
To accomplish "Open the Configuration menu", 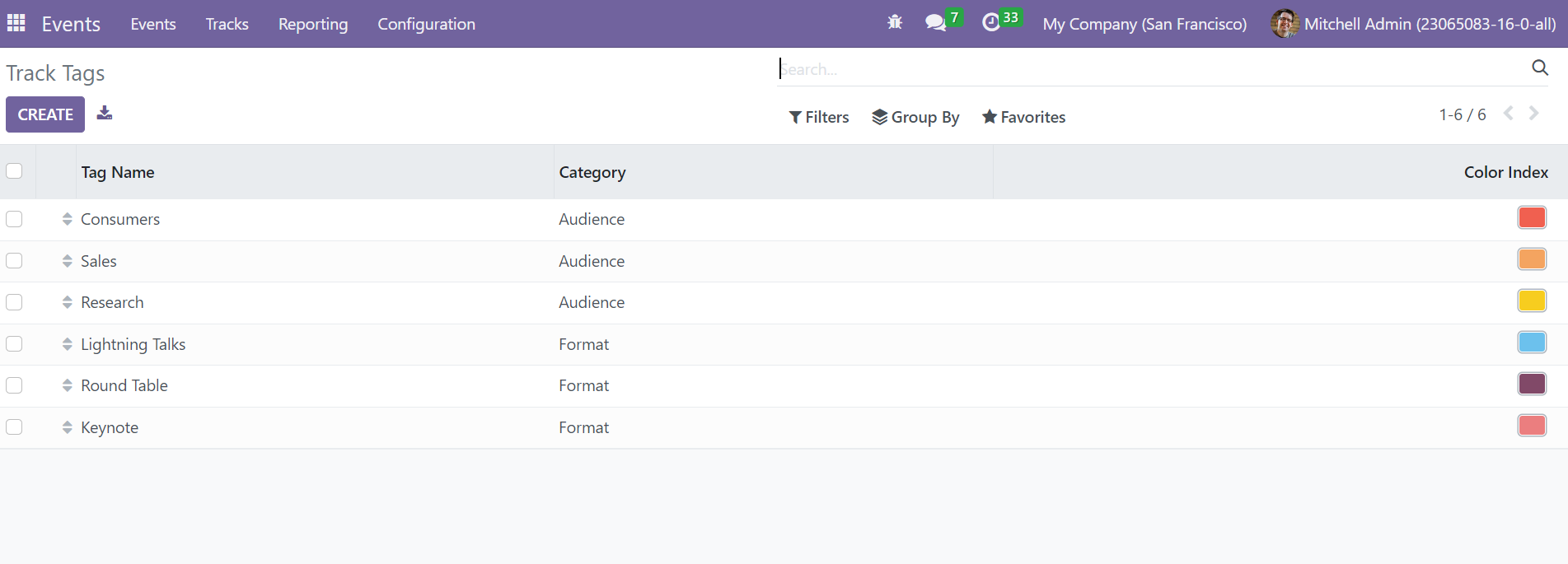I will pyautogui.click(x=427, y=24).
